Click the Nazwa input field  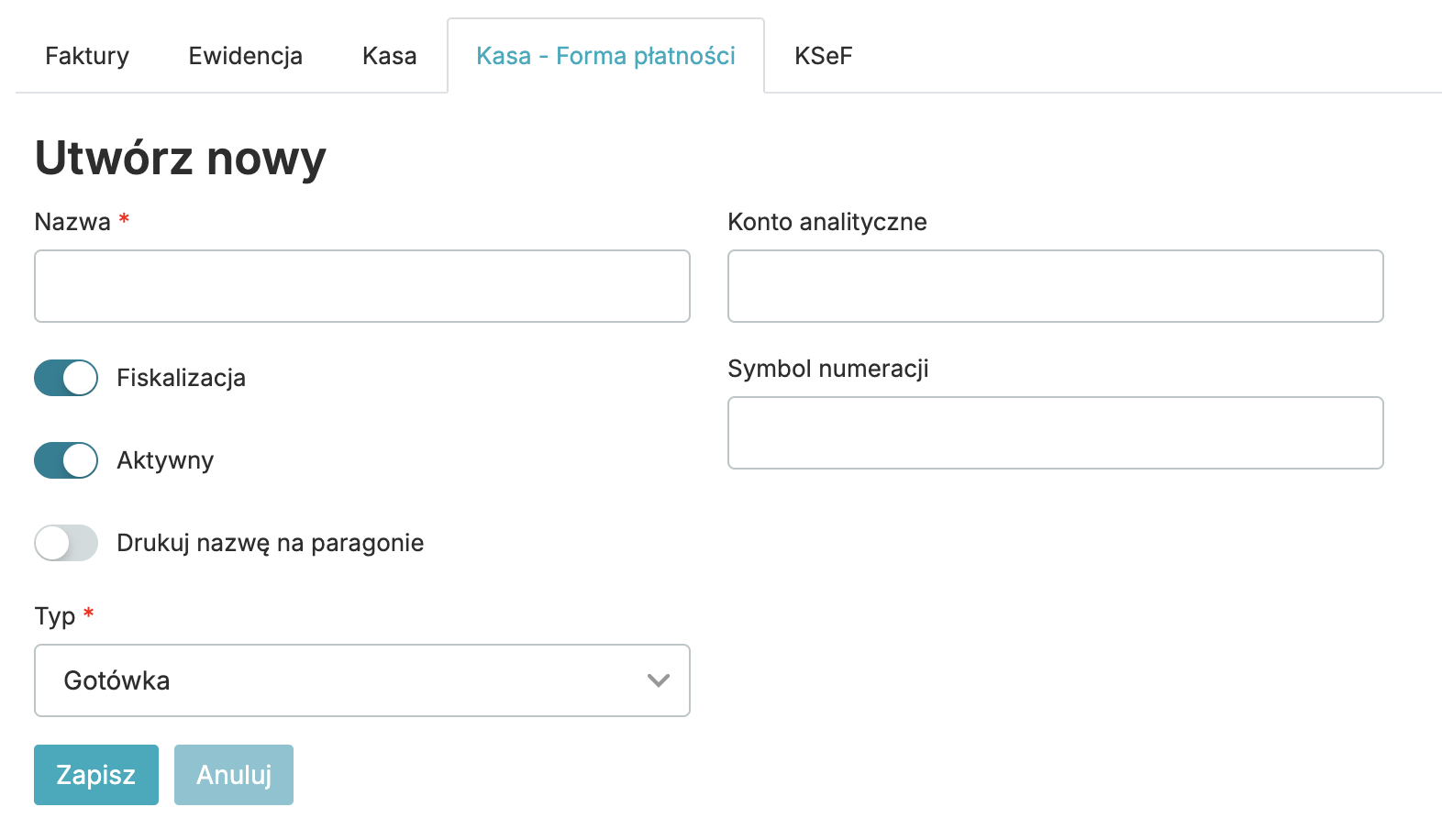click(x=361, y=286)
